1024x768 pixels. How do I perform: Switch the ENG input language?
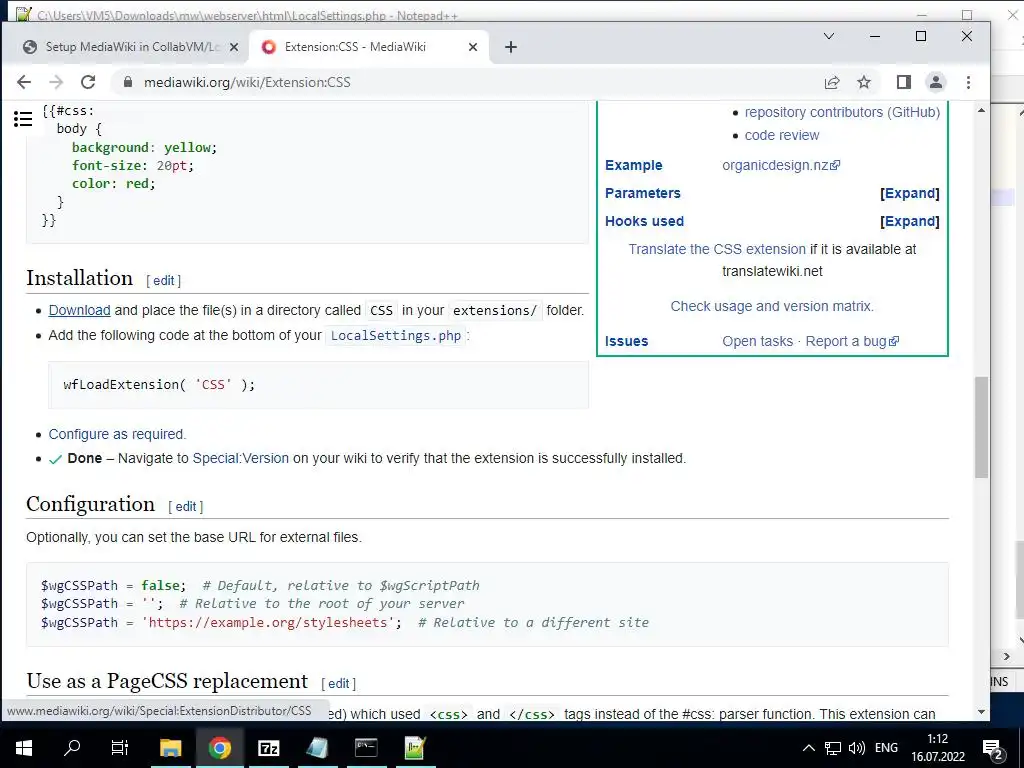pos(886,748)
